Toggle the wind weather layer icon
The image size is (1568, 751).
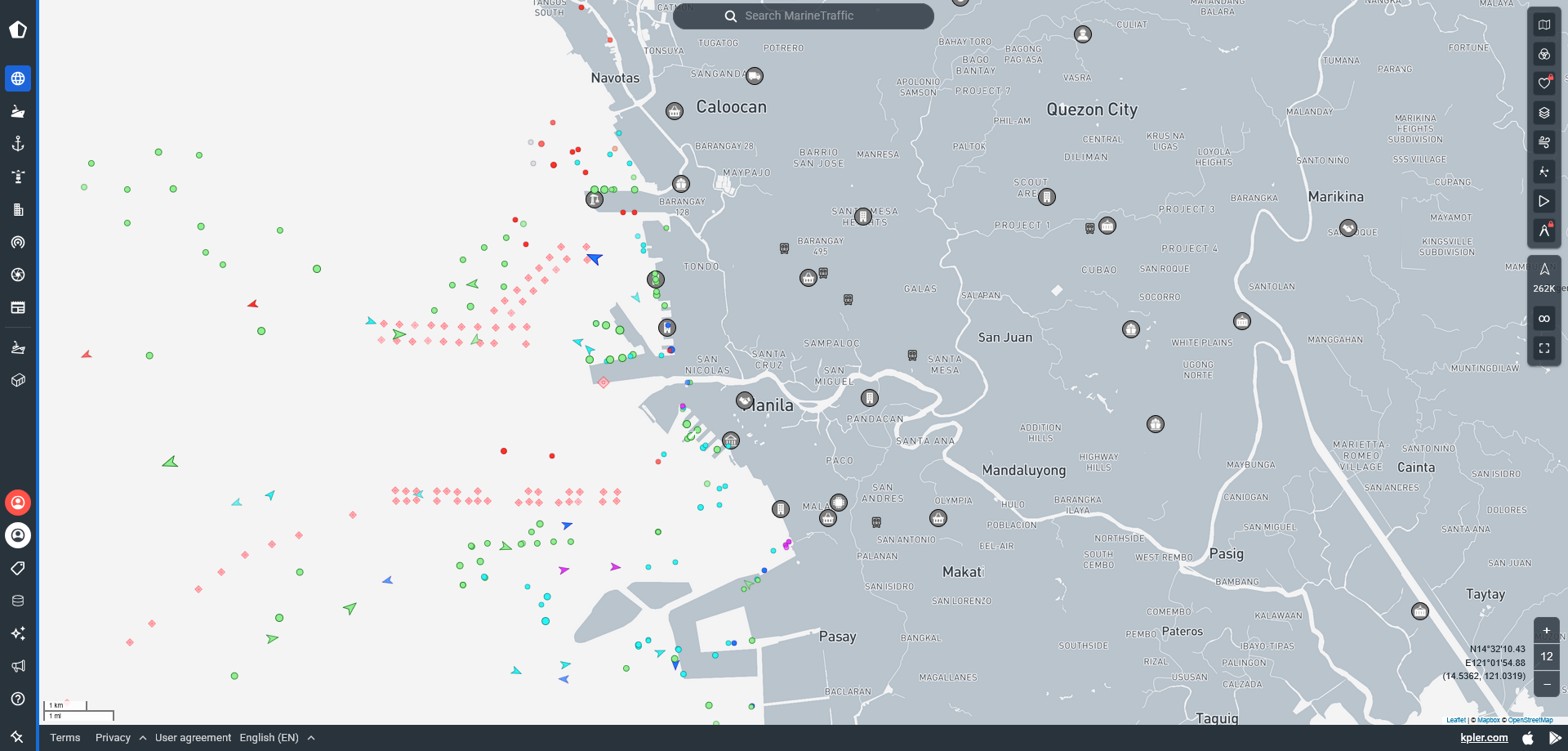1544,142
